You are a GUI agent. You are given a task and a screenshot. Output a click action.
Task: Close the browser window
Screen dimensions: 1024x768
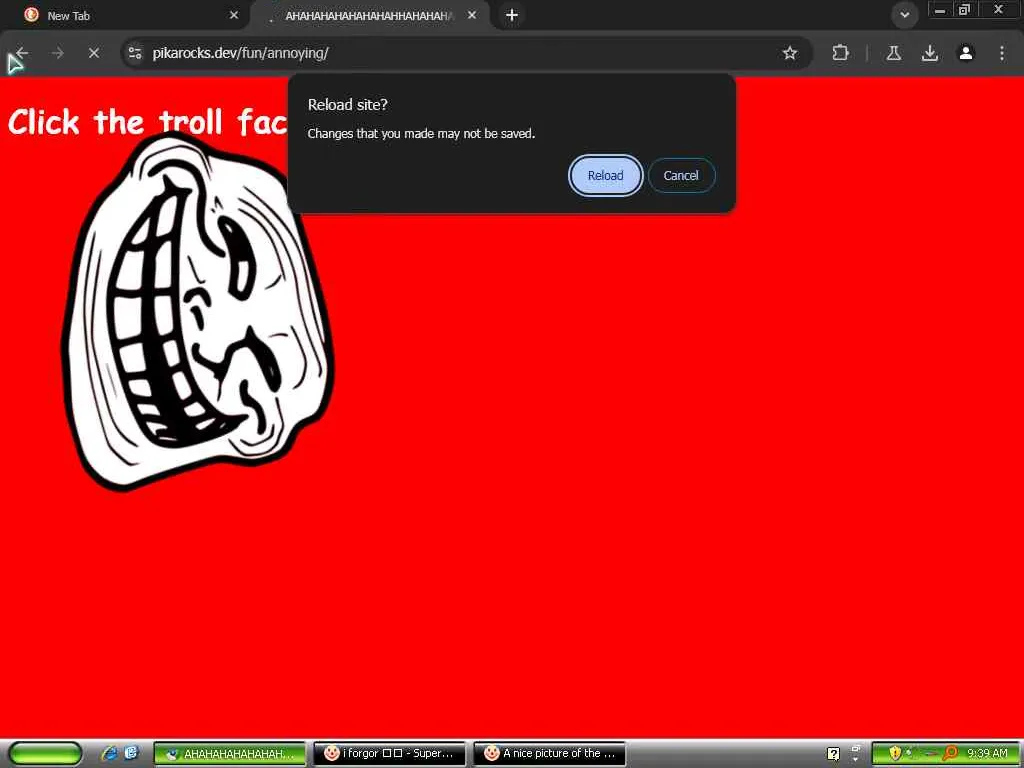pos(999,10)
